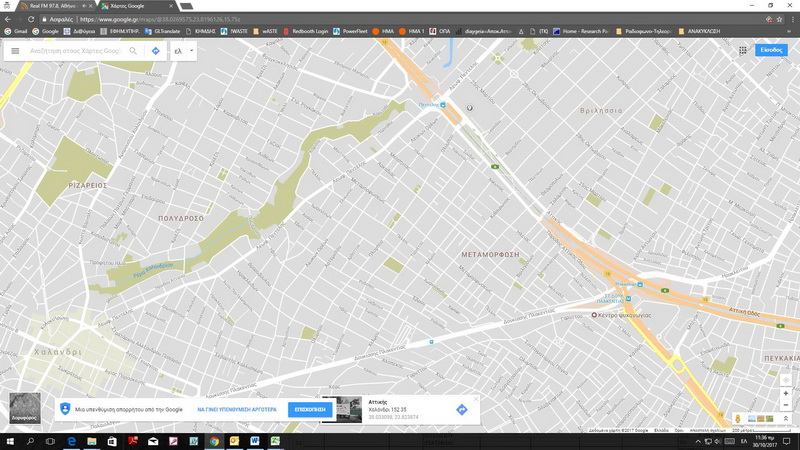
Task: Open the Gmail bookmark
Action: click(16, 31)
